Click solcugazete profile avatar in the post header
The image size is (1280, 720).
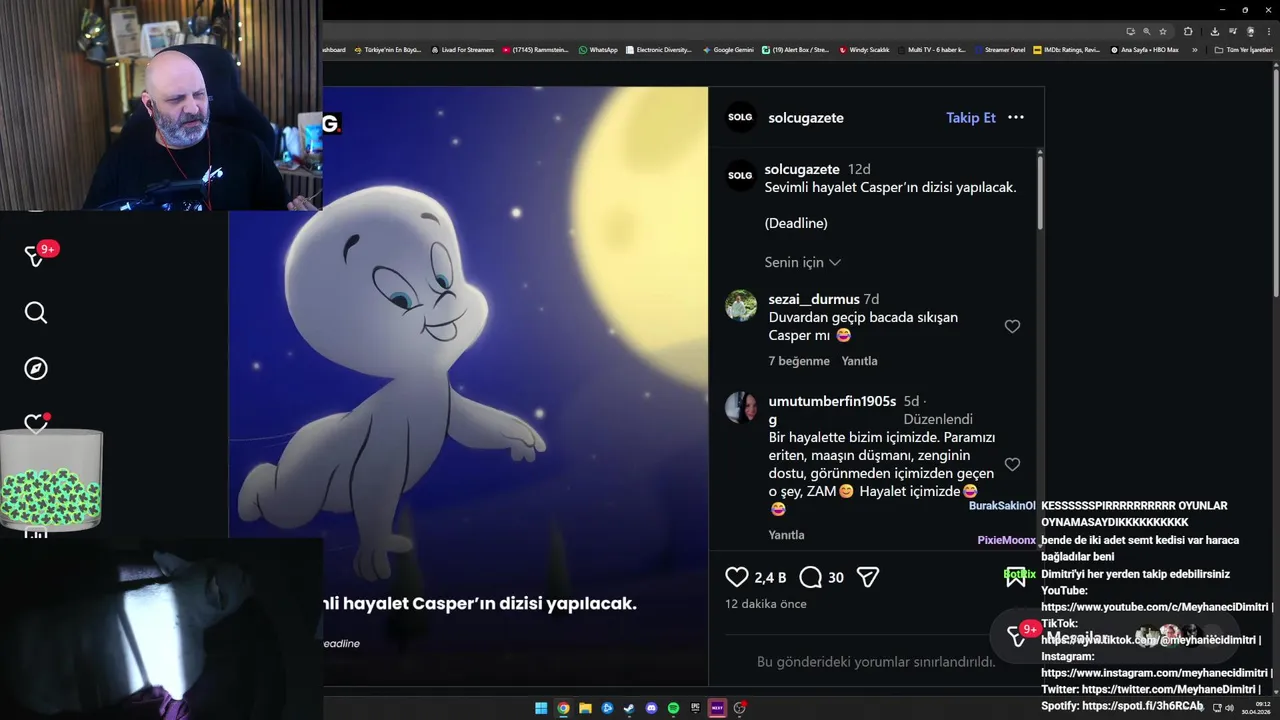(x=740, y=117)
